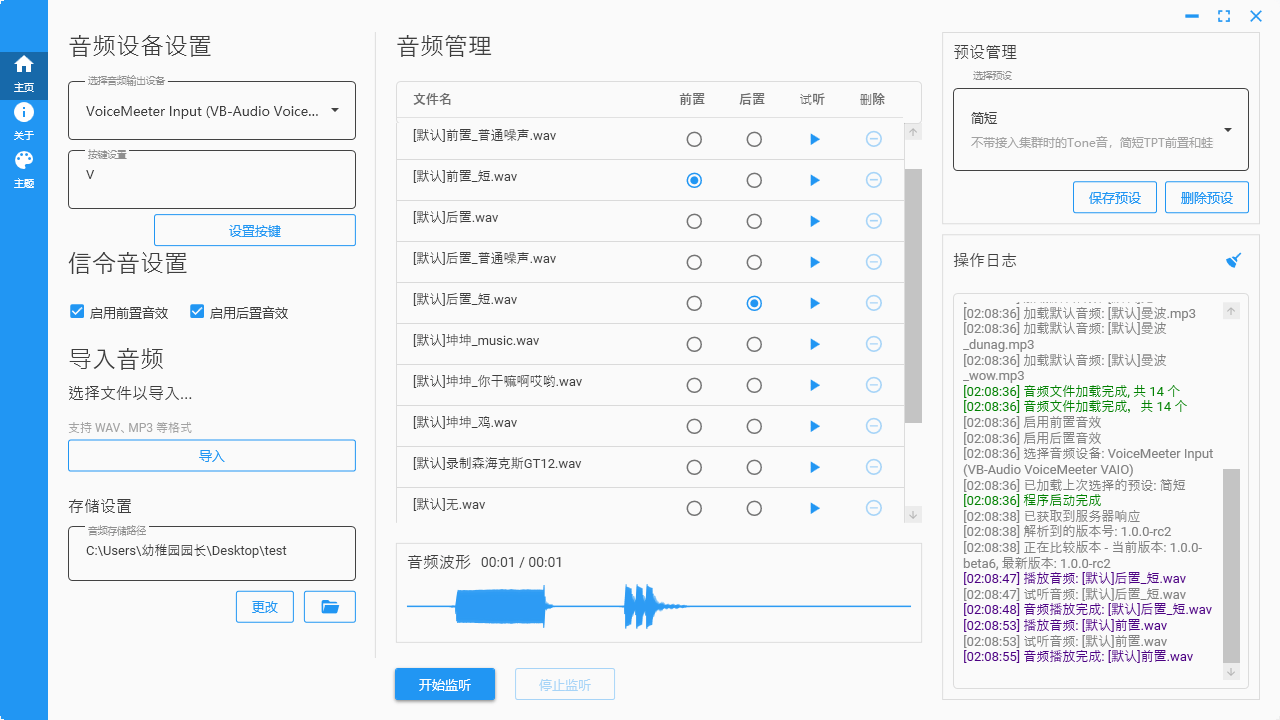Delete icon for [默认]后置_普通噪声.wav
Screen dimensions: 1280x720
[873, 262]
